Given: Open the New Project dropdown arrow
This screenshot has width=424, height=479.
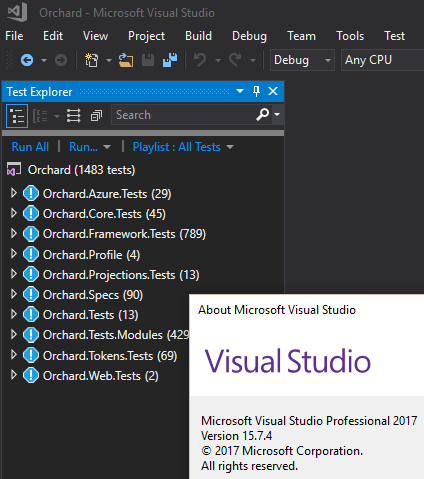Looking at the screenshot, I should click(109, 61).
